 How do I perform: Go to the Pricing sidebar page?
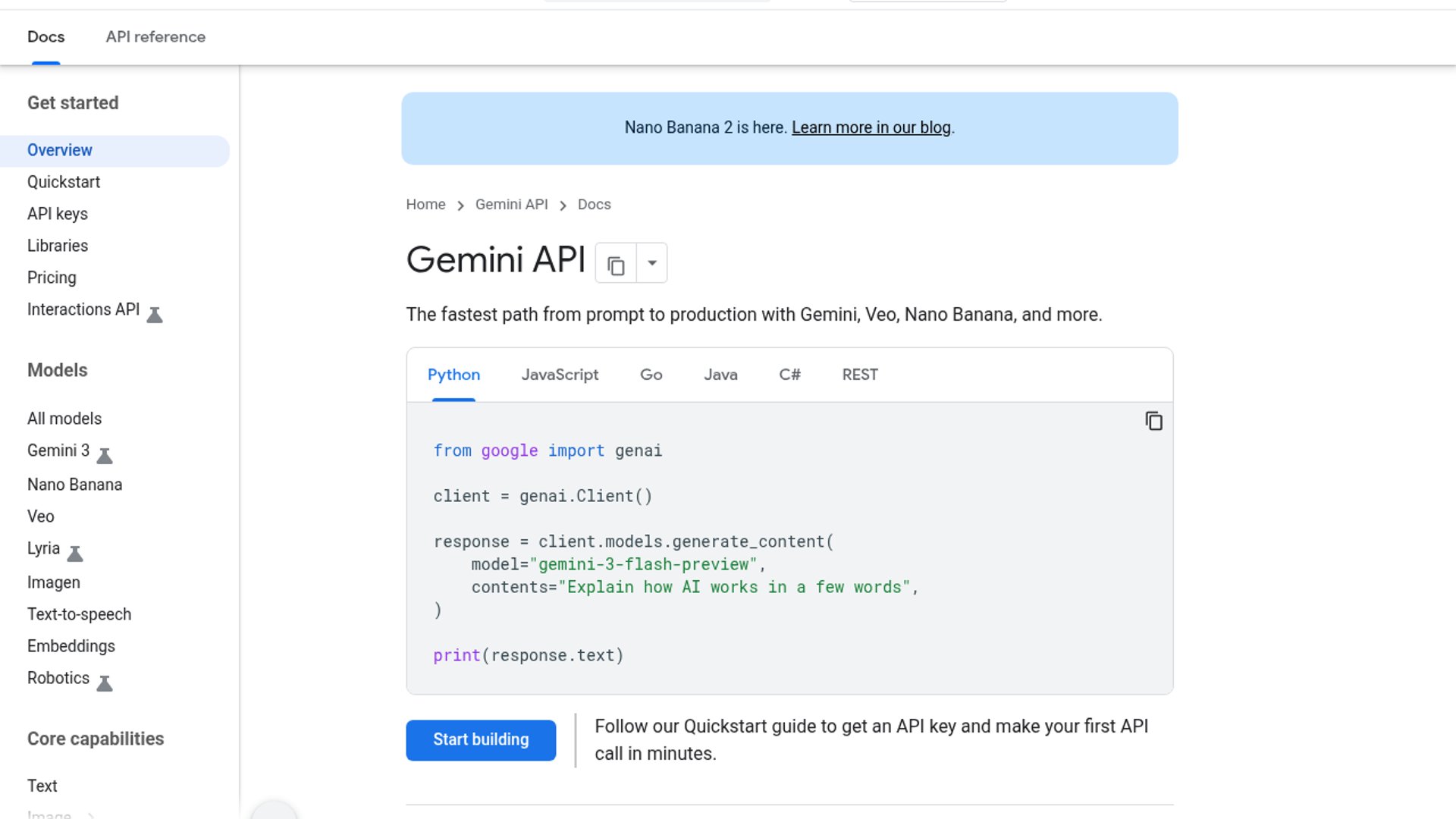(52, 278)
